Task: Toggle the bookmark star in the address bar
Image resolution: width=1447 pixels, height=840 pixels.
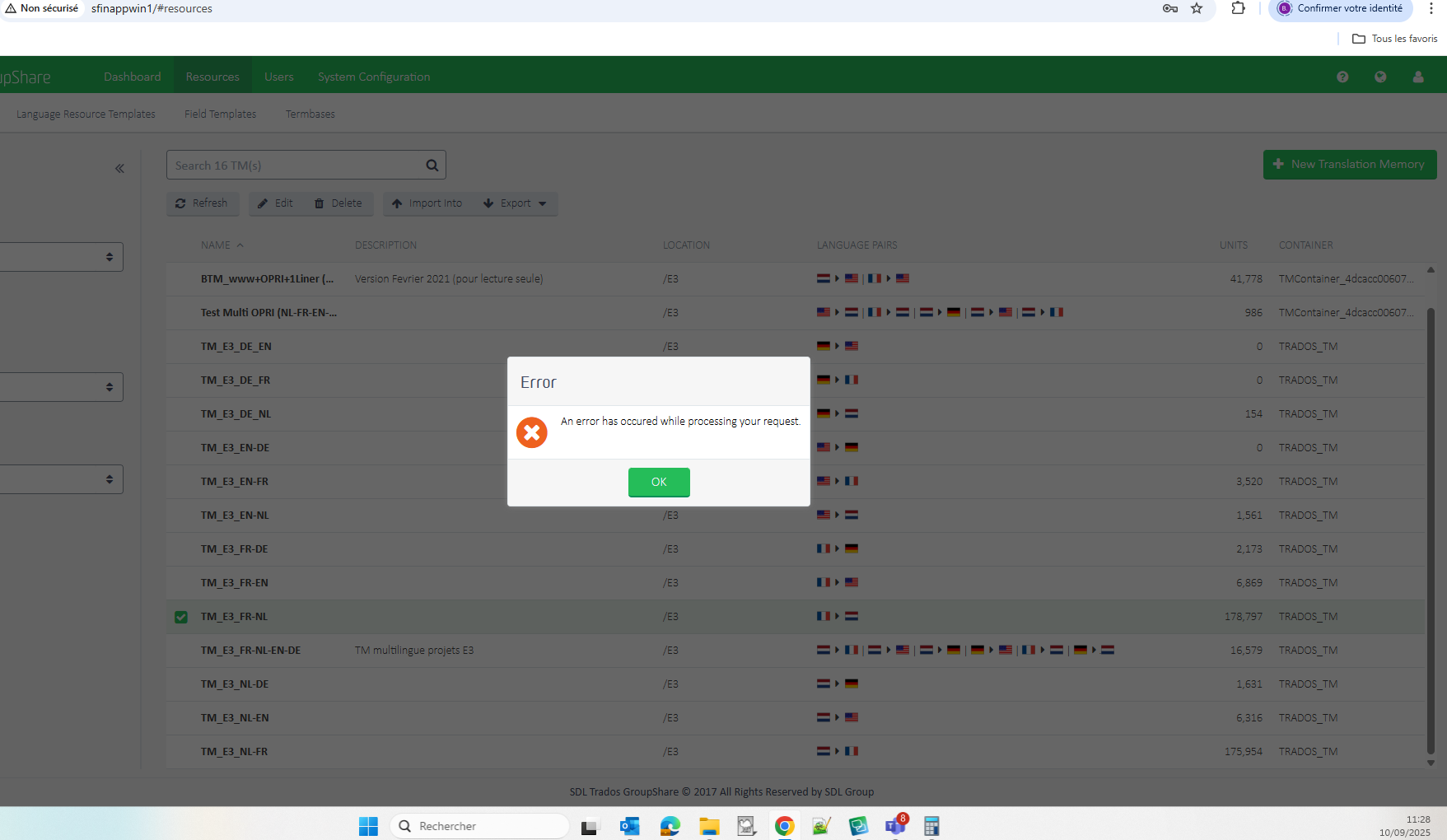Action: tap(1197, 9)
